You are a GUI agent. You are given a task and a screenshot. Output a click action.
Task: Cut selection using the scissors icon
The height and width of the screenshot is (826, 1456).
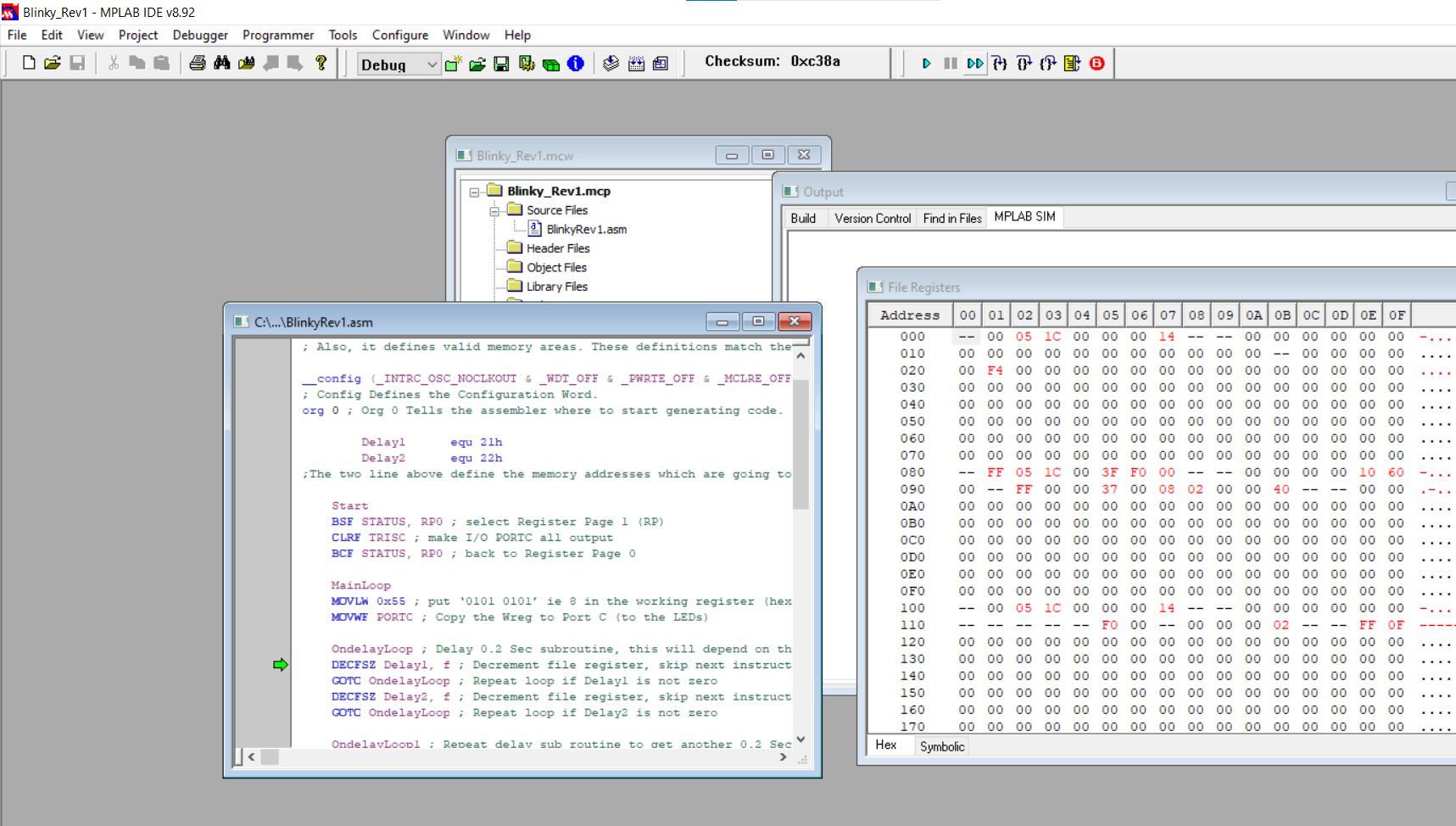(x=112, y=62)
